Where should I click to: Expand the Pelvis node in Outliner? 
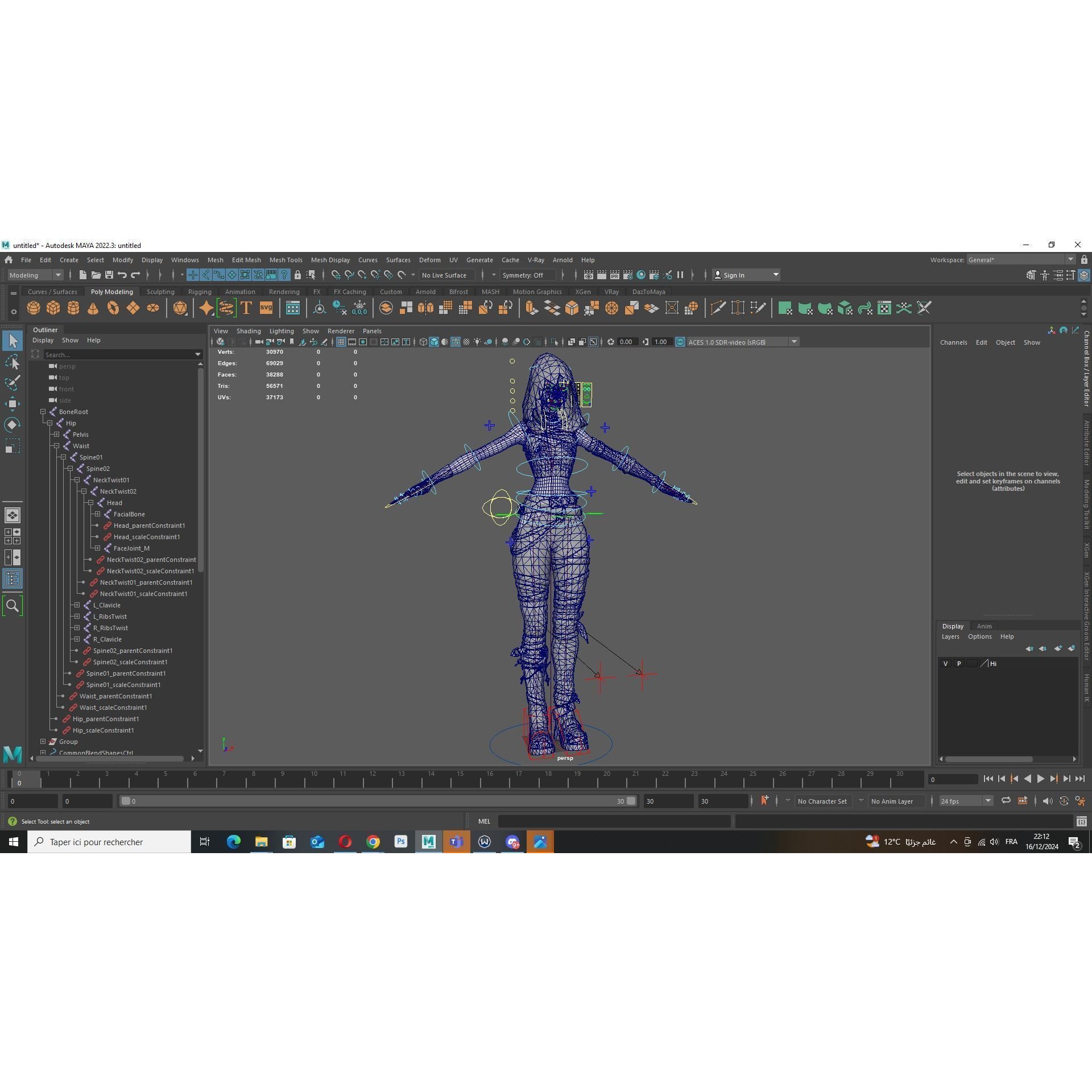pyautogui.click(x=56, y=435)
